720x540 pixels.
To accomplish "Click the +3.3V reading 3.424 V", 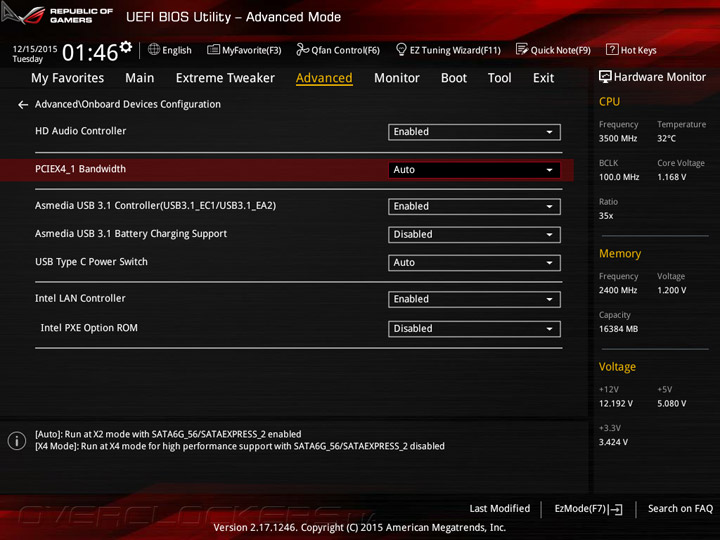I will pyautogui.click(x=613, y=443).
